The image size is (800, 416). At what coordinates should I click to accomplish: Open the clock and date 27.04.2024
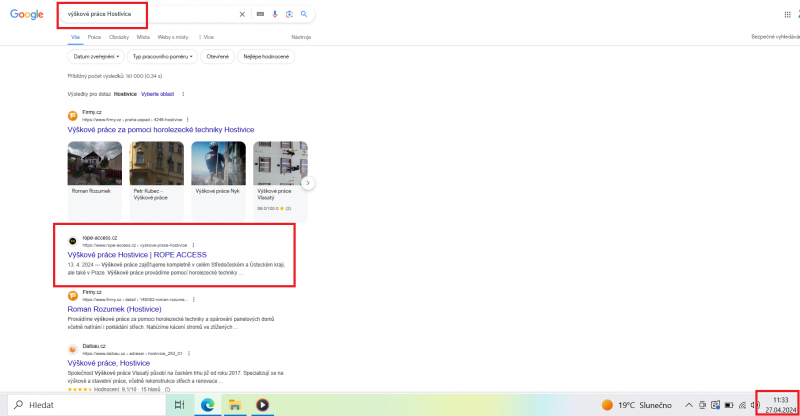point(780,405)
